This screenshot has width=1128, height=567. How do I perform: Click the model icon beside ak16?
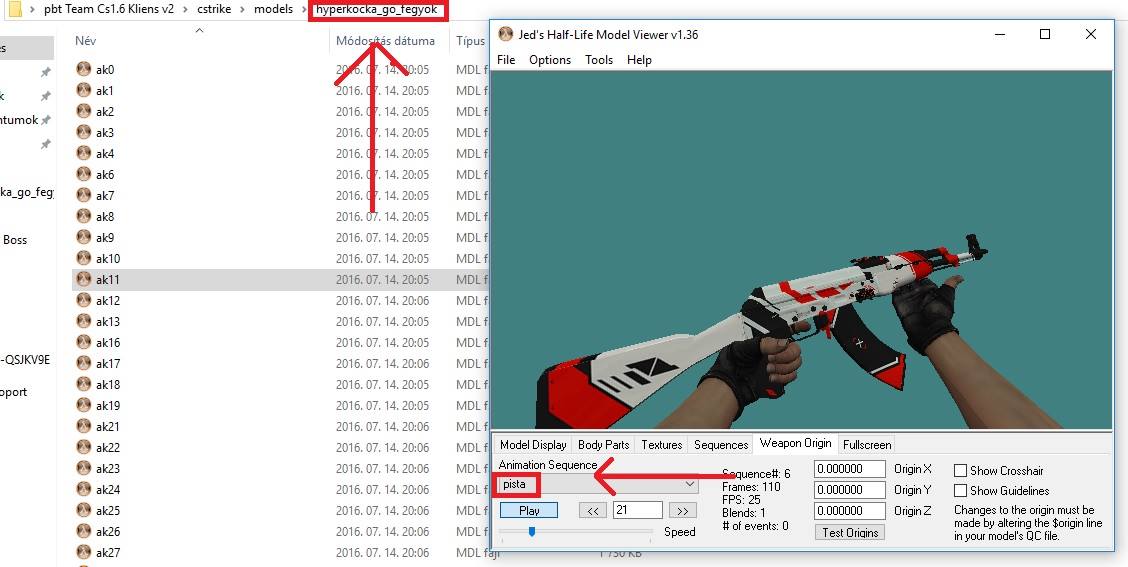83,342
